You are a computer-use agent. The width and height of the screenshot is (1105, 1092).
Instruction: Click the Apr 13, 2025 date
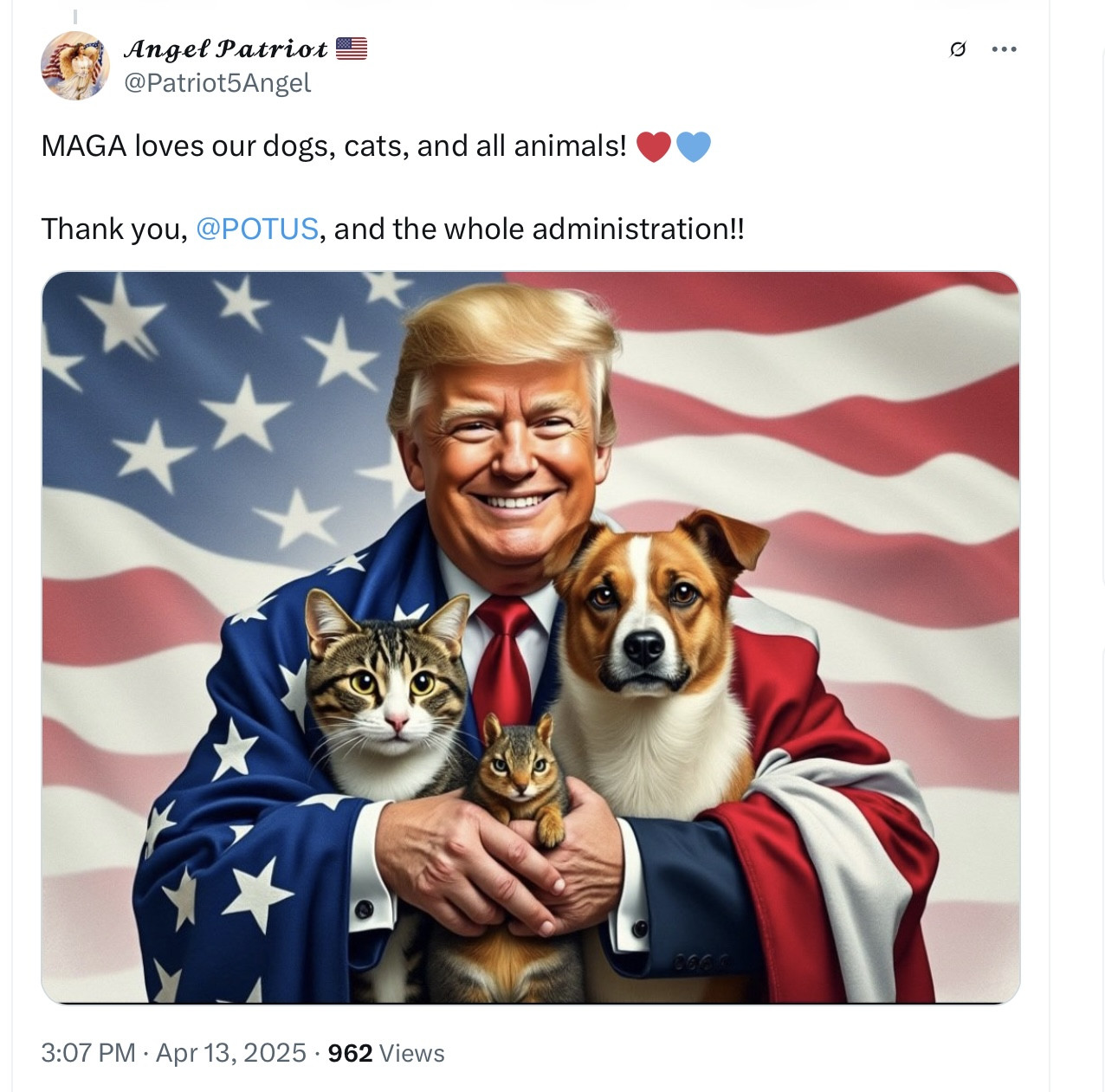click(230, 1053)
